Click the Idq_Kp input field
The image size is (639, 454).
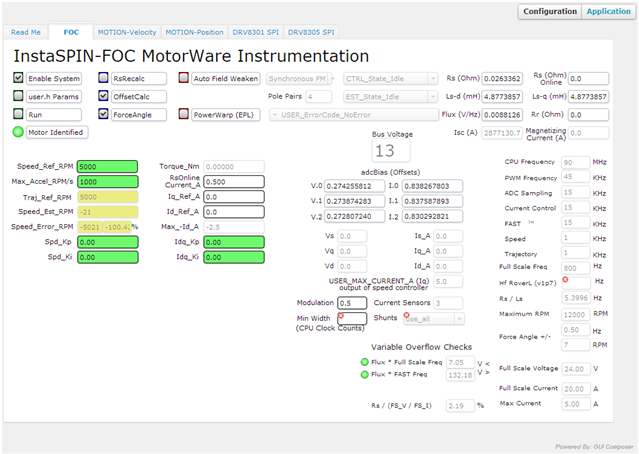point(234,242)
